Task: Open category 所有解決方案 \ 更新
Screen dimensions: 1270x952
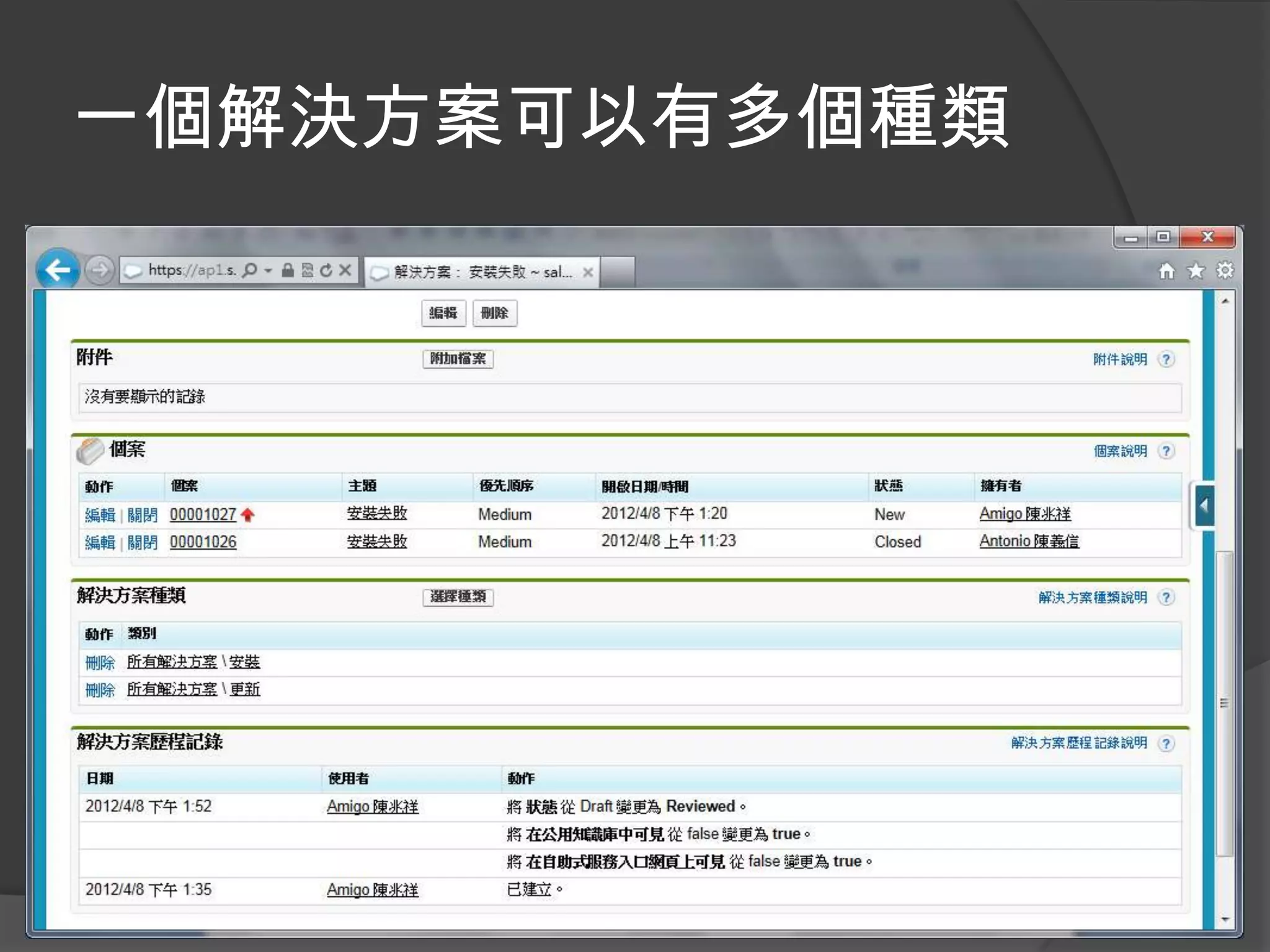Action: click(193, 689)
